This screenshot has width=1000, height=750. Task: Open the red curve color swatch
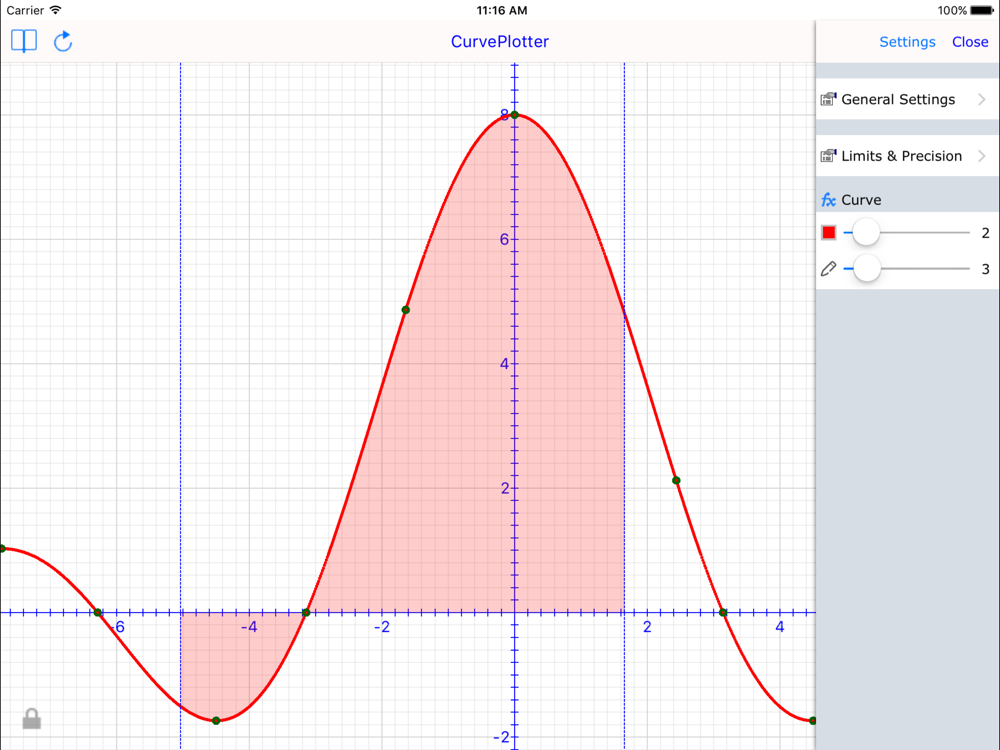tap(828, 233)
